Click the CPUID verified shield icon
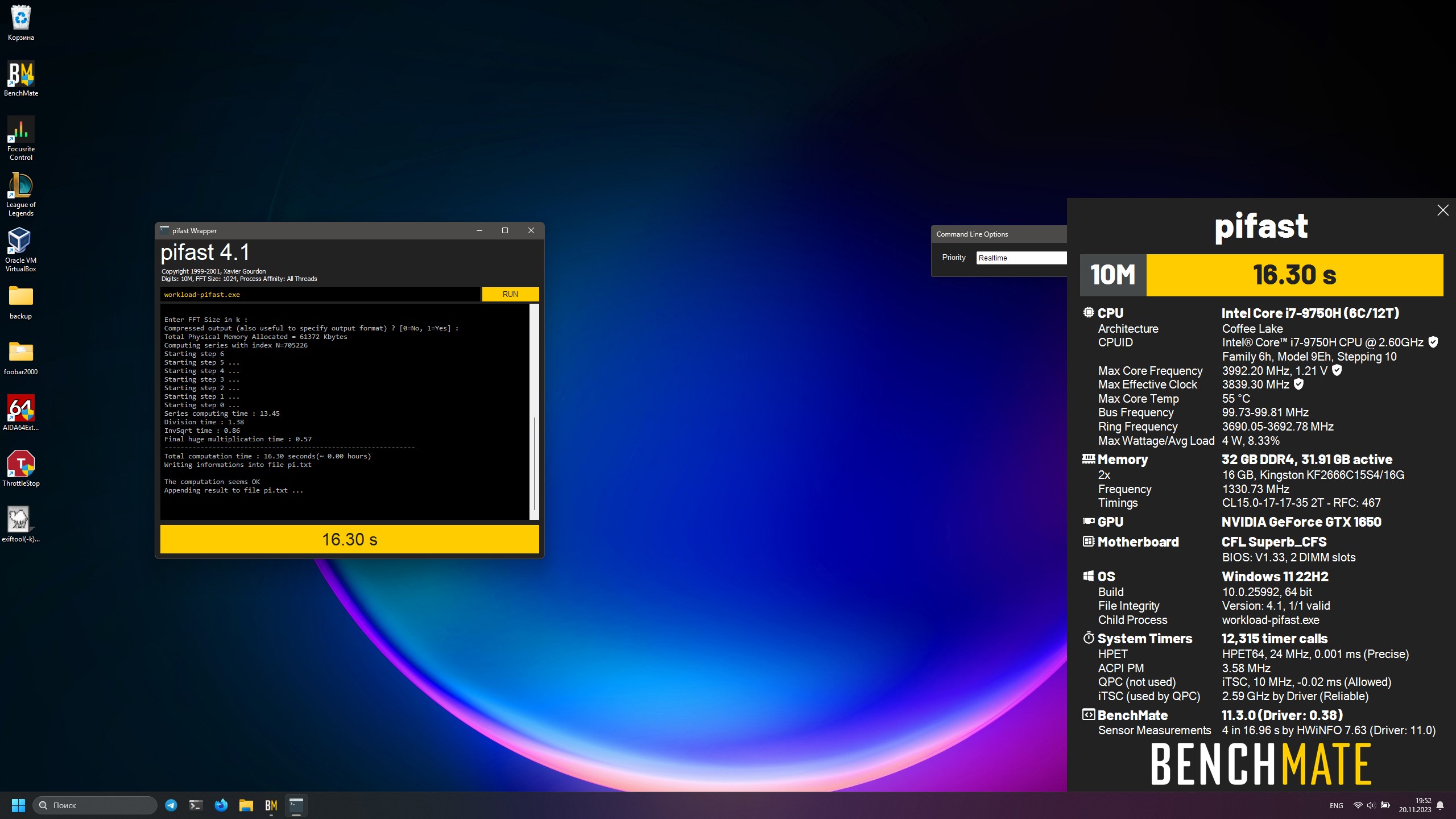Screen dimensions: 1456x819 [1433, 342]
